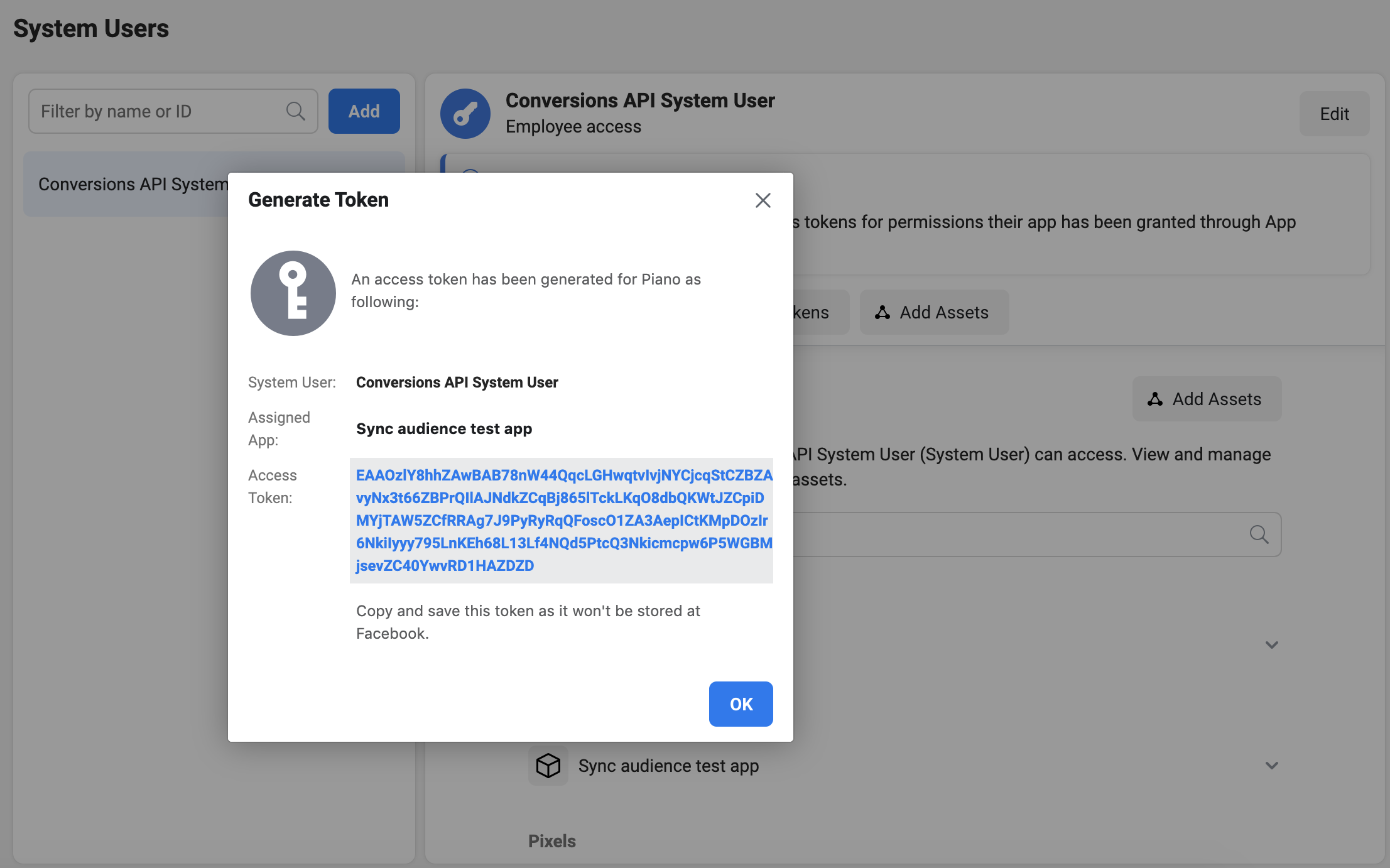Add a new system user

point(364,111)
